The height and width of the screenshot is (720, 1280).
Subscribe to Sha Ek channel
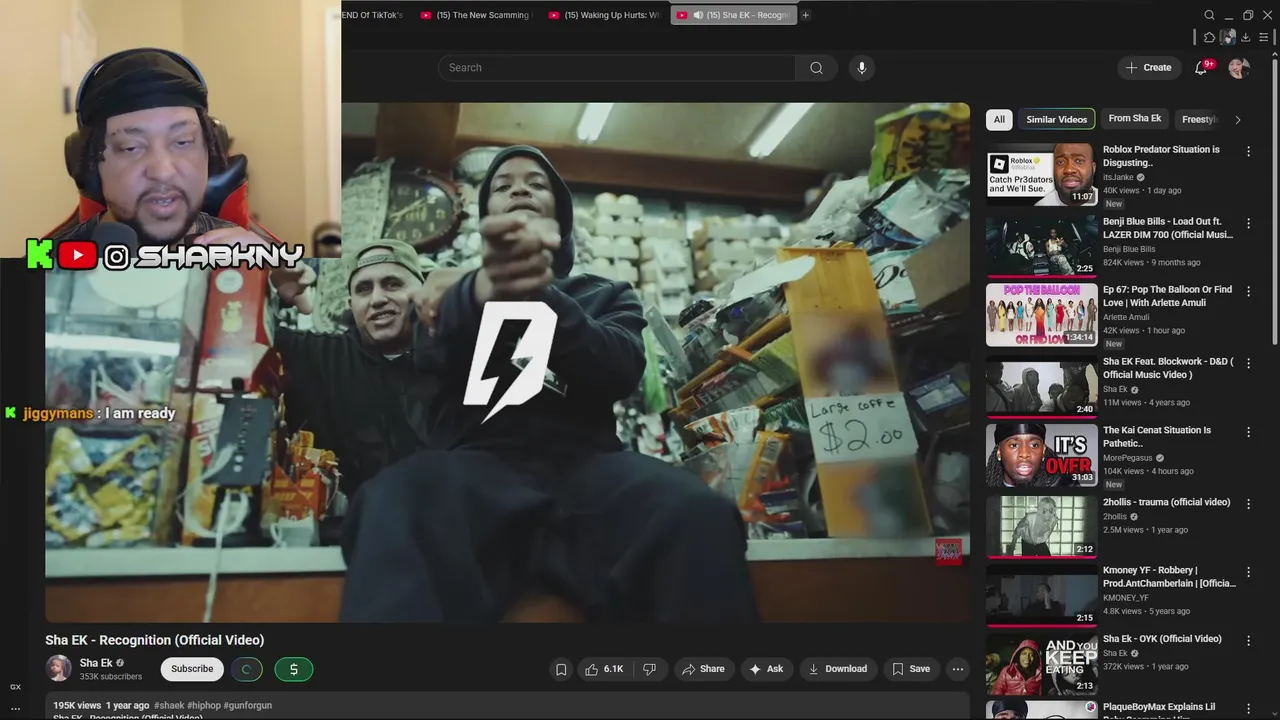pos(192,669)
